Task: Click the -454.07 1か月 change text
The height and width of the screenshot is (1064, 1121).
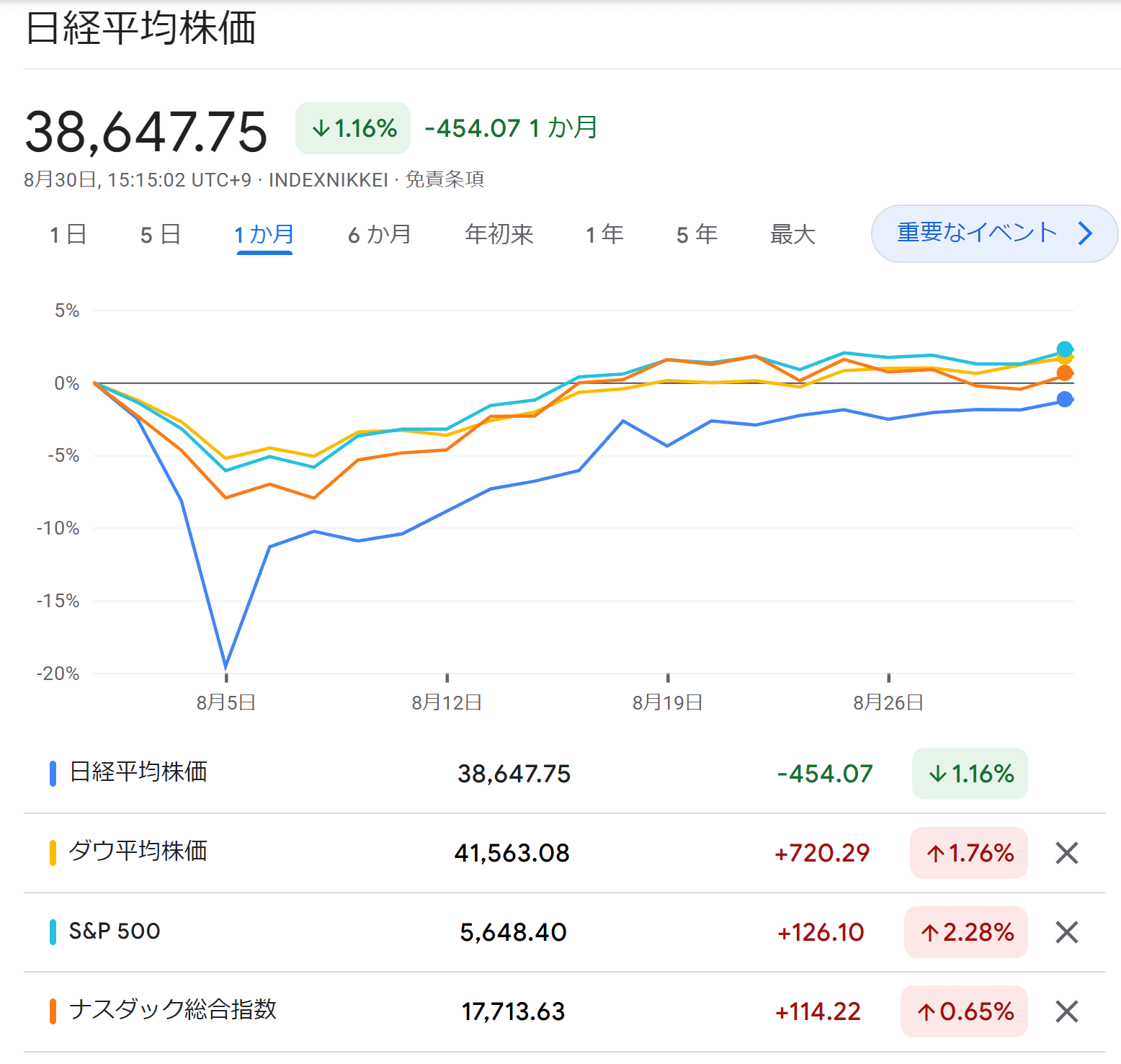Action: (511, 128)
